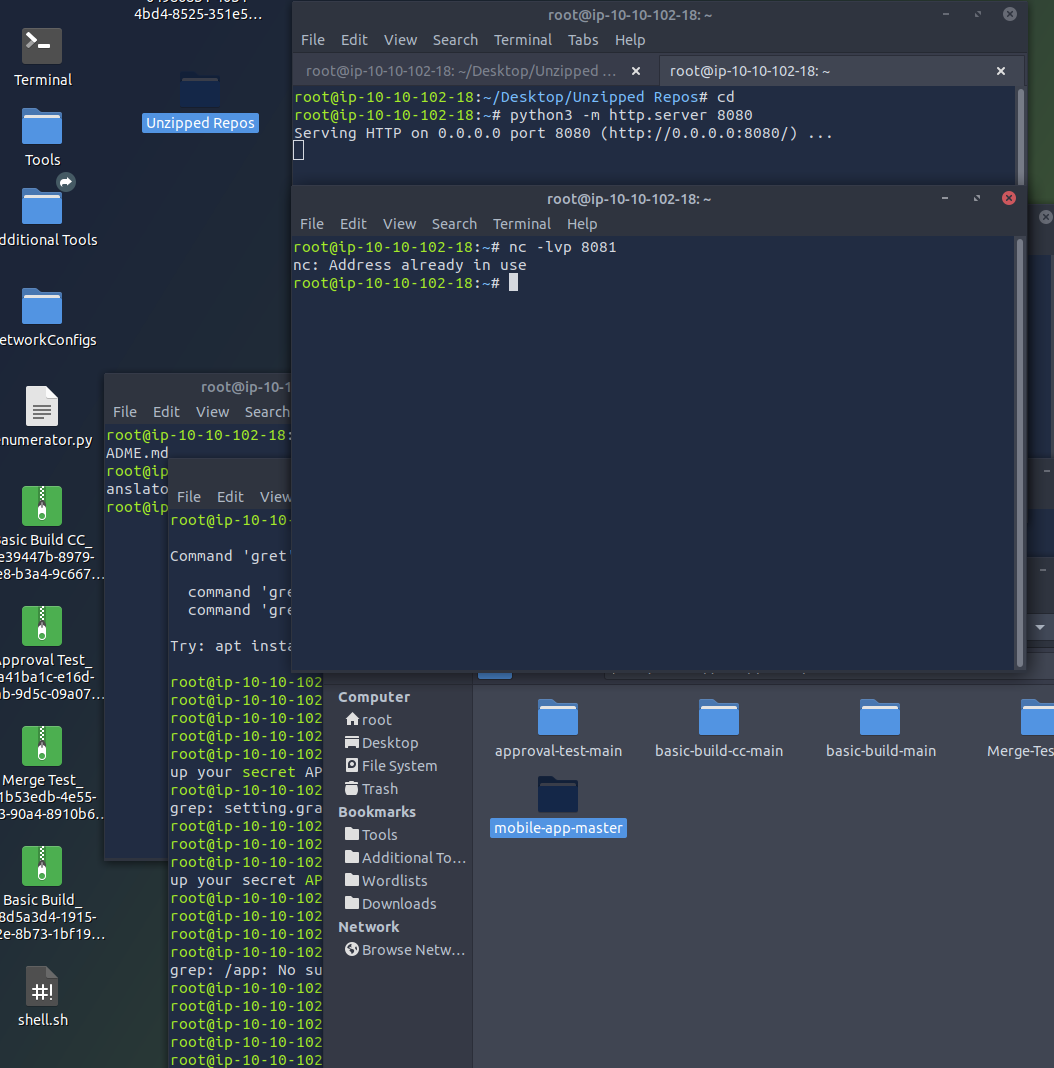
Task: Open File System in the sidebar
Action: point(391,766)
